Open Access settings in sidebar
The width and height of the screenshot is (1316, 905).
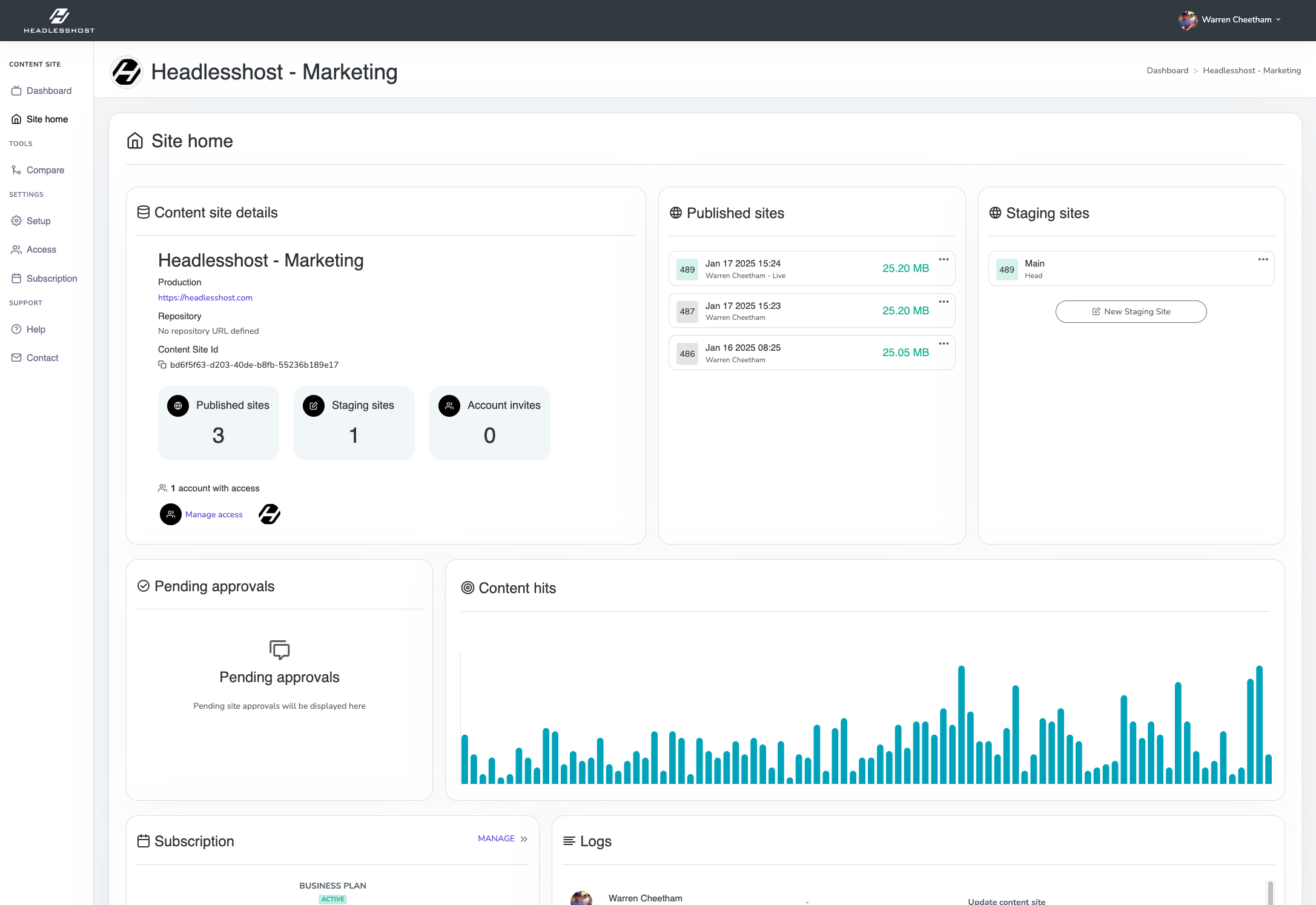point(41,250)
